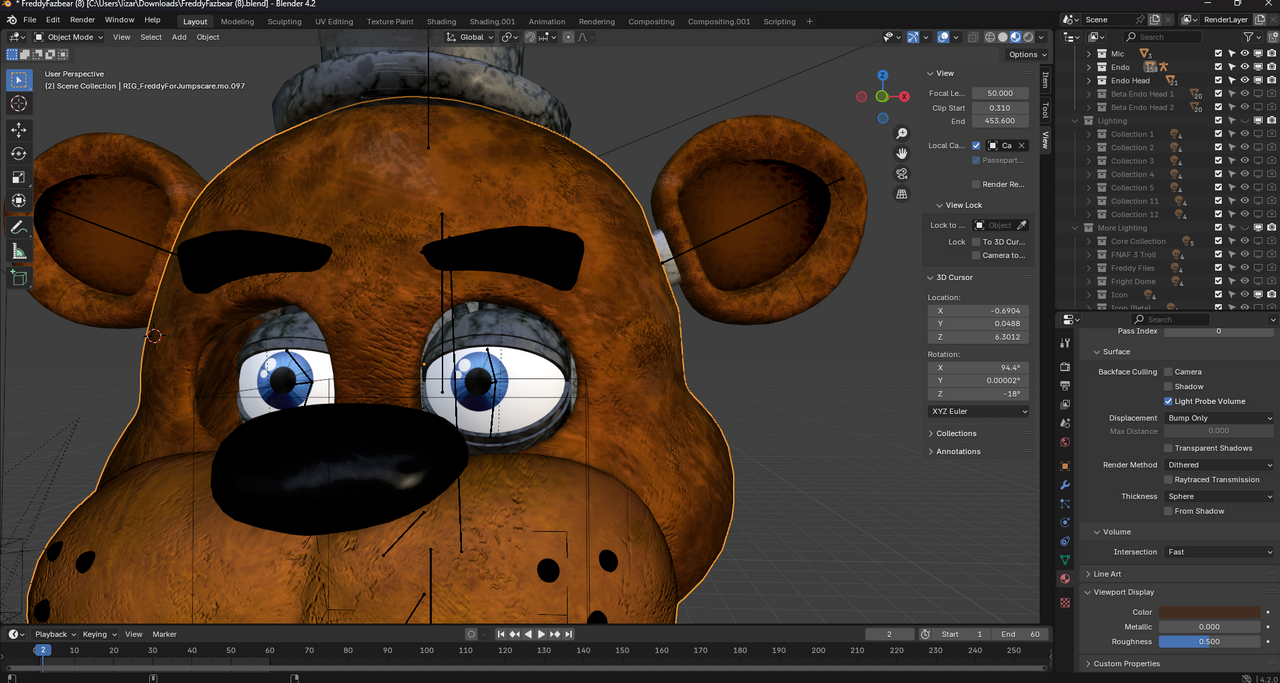Open the Render Method Dithered dropdown
Screen dimensions: 1280x683
1220,465
